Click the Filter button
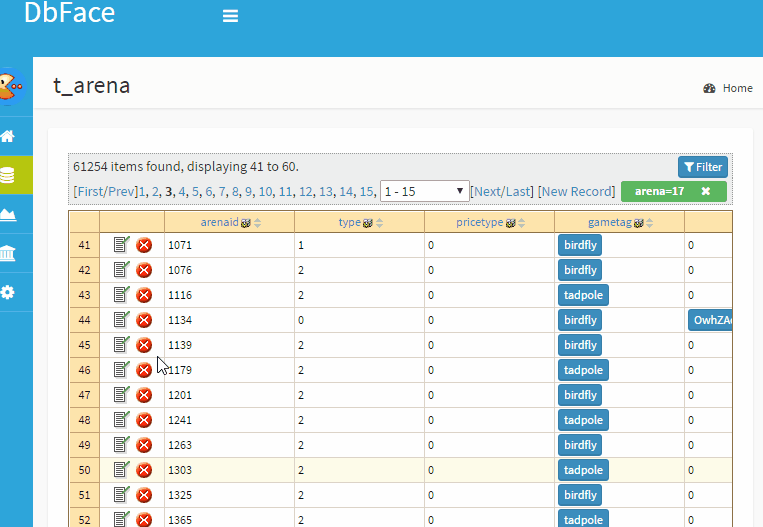 point(703,167)
